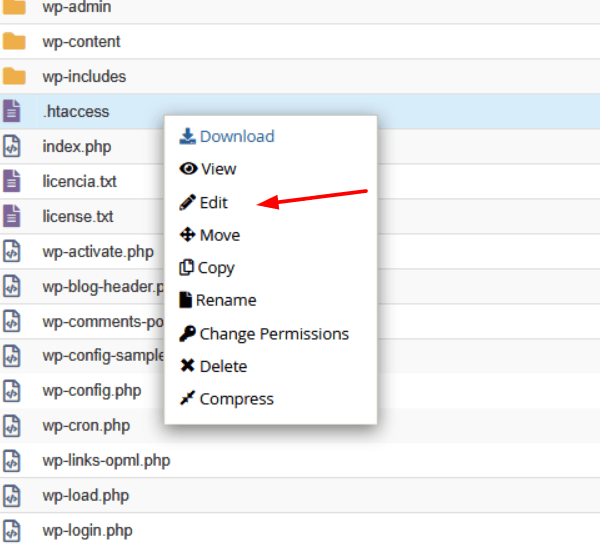The height and width of the screenshot is (545, 600).
Task: Click the .htaccess file icon
Action: pyautogui.click(x=11, y=111)
